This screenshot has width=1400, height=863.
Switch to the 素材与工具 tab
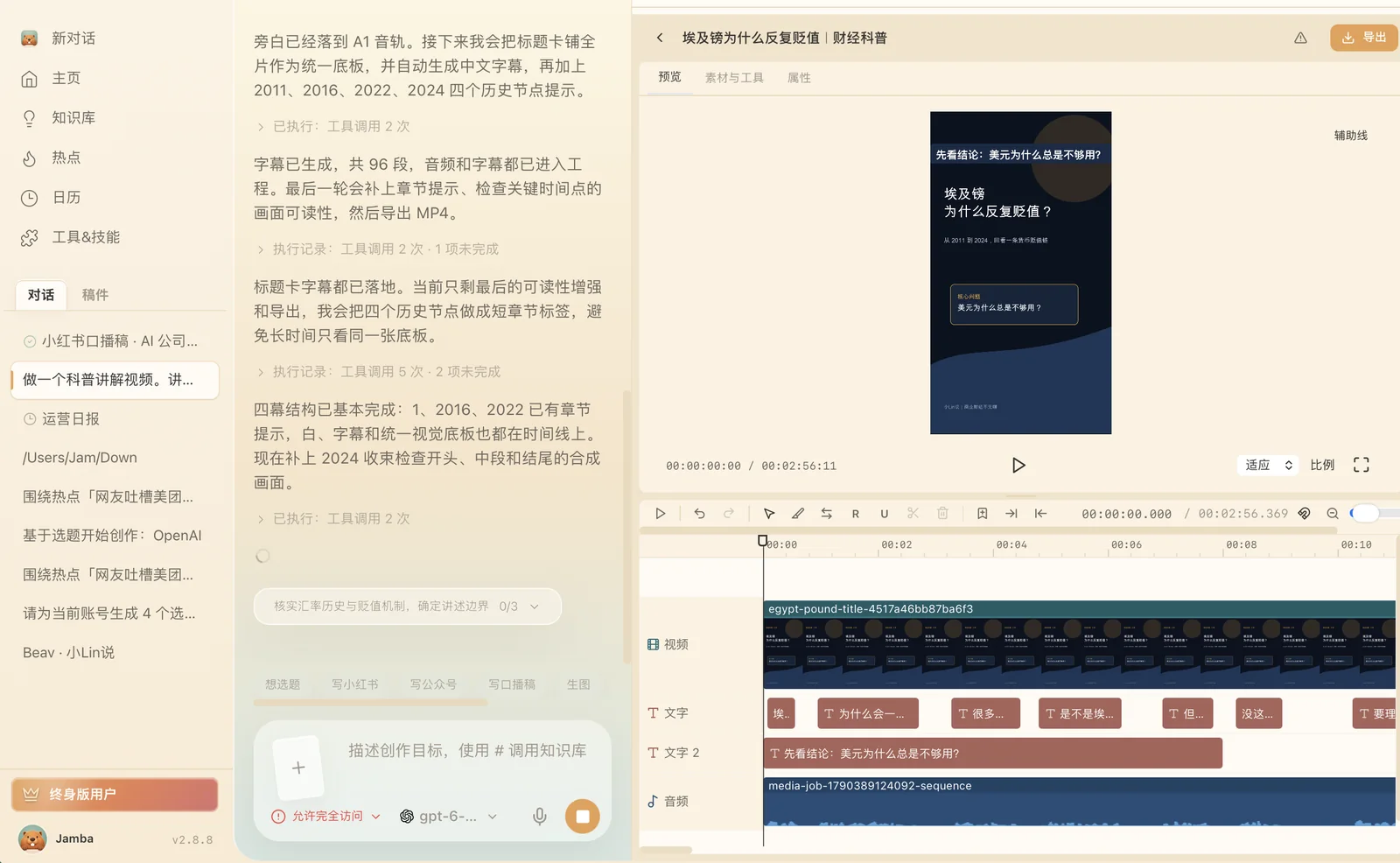734,78
